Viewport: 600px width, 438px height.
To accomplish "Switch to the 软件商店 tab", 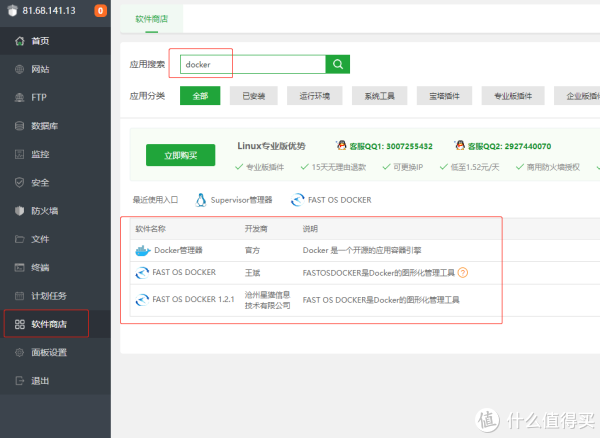I will tap(151, 18).
